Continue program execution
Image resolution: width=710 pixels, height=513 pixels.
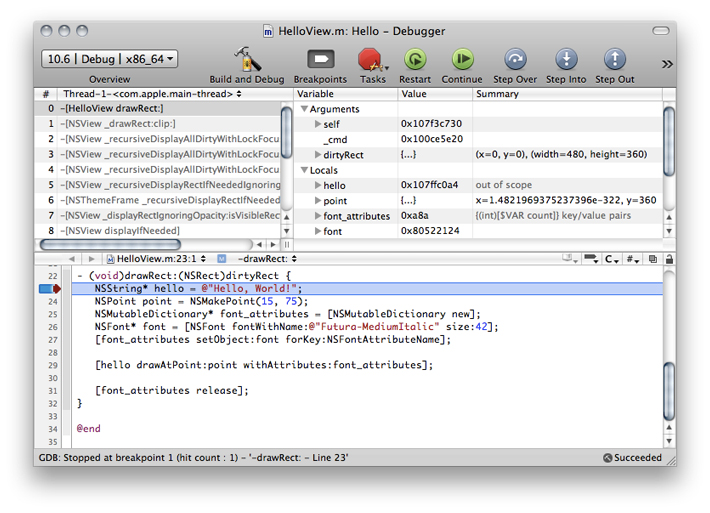[461, 60]
